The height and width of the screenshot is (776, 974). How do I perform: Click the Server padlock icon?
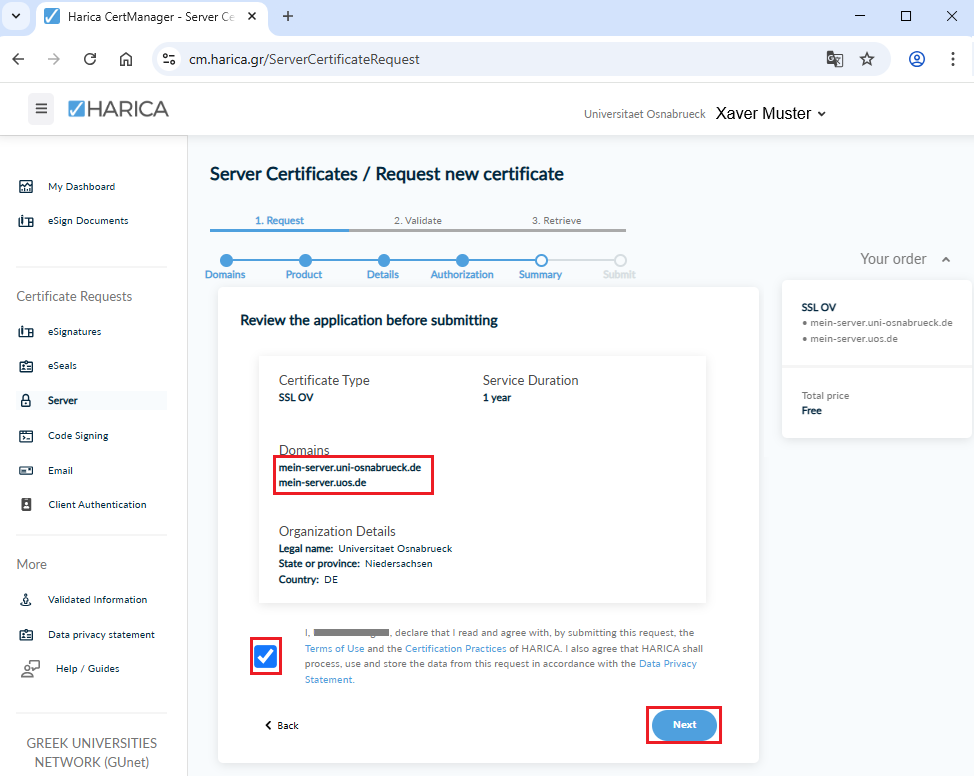pyautogui.click(x=26, y=401)
